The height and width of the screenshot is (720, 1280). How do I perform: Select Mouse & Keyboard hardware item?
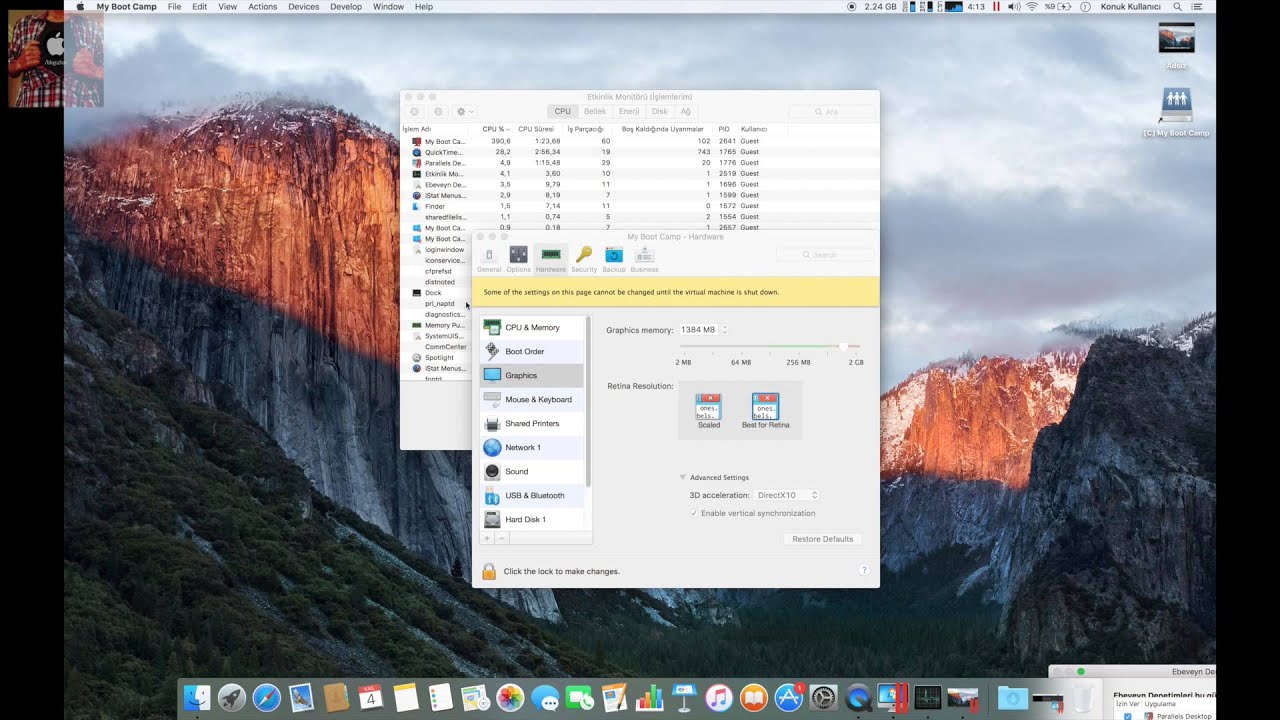(x=532, y=399)
